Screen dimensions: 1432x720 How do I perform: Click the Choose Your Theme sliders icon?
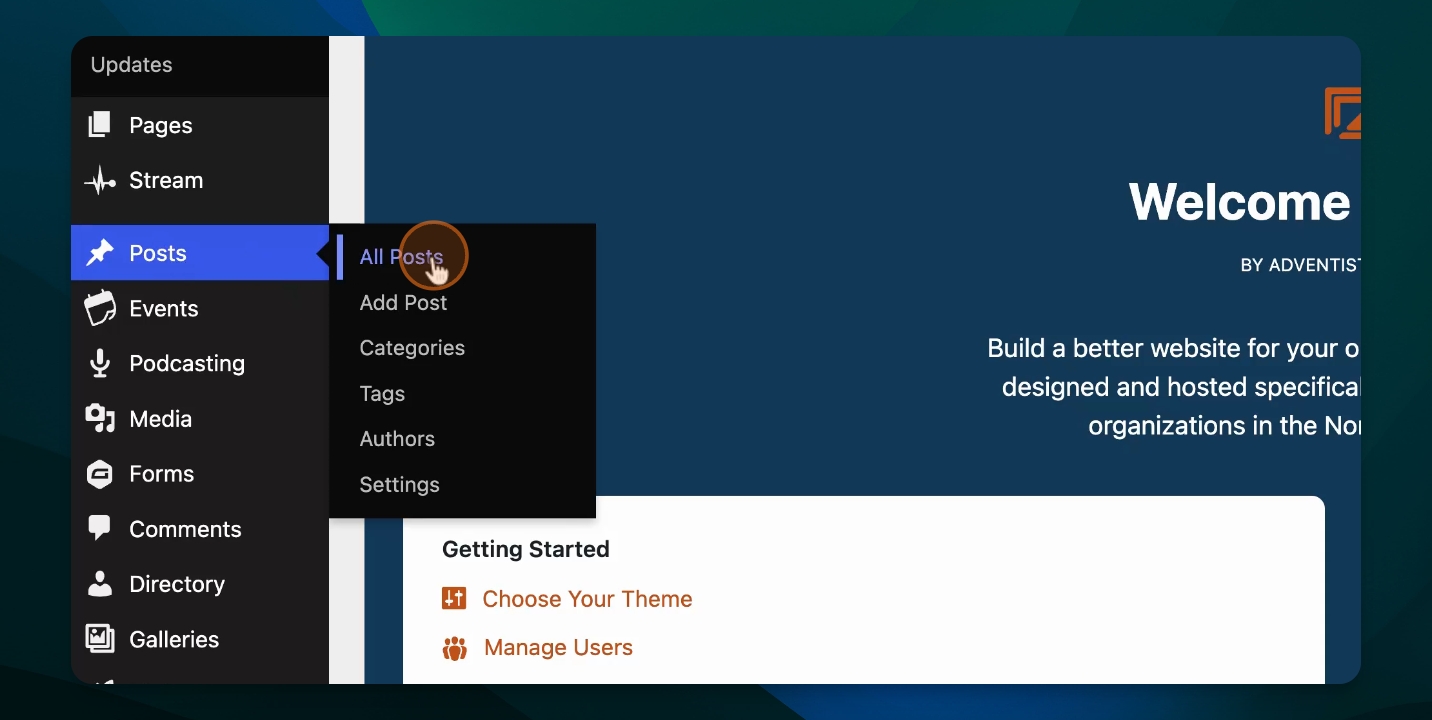tap(454, 598)
